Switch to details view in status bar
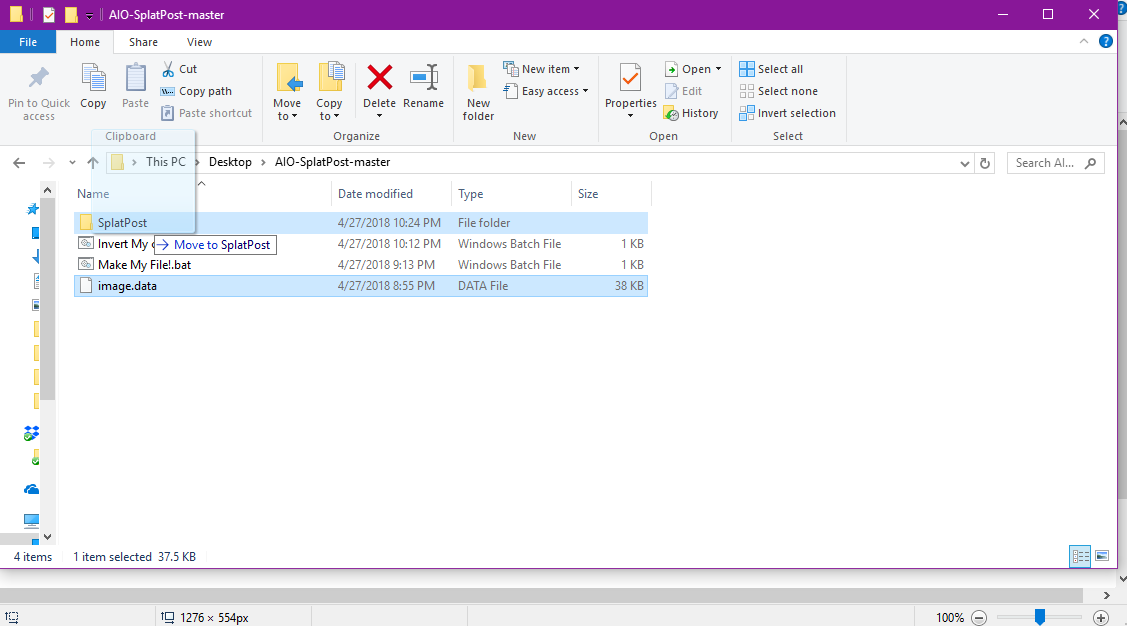Screen dimensions: 1127x626 point(1080,556)
